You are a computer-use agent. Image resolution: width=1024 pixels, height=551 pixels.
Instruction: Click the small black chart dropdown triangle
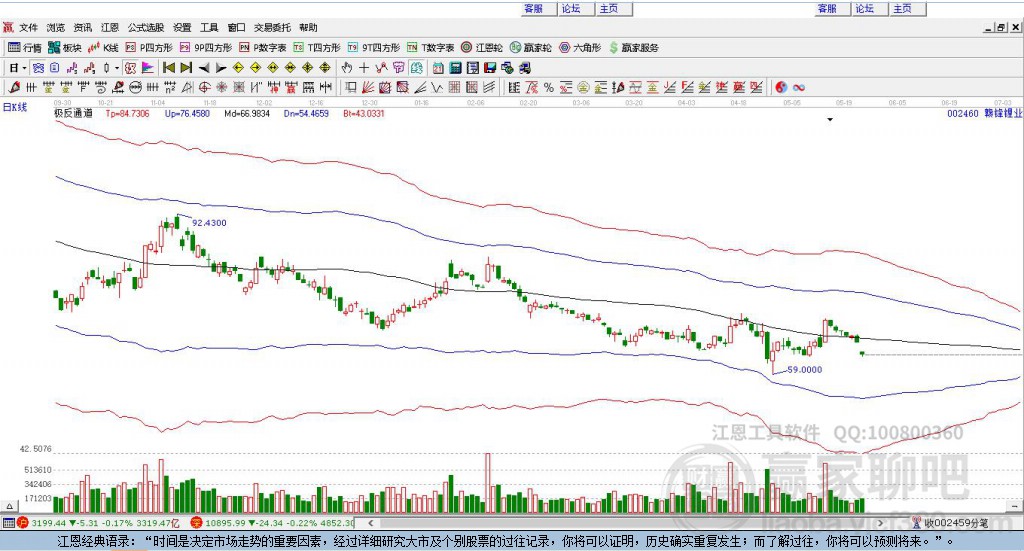830,119
